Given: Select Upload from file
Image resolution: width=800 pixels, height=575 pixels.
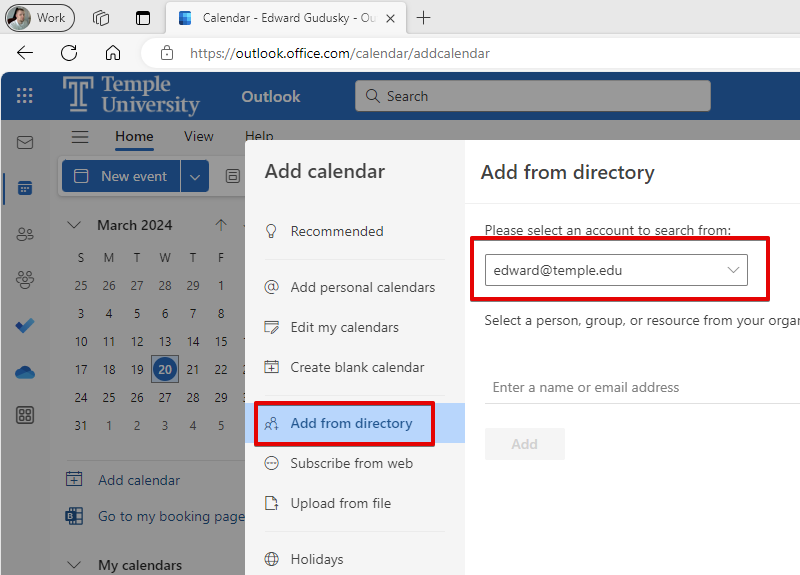Looking at the screenshot, I should pos(355,503).
